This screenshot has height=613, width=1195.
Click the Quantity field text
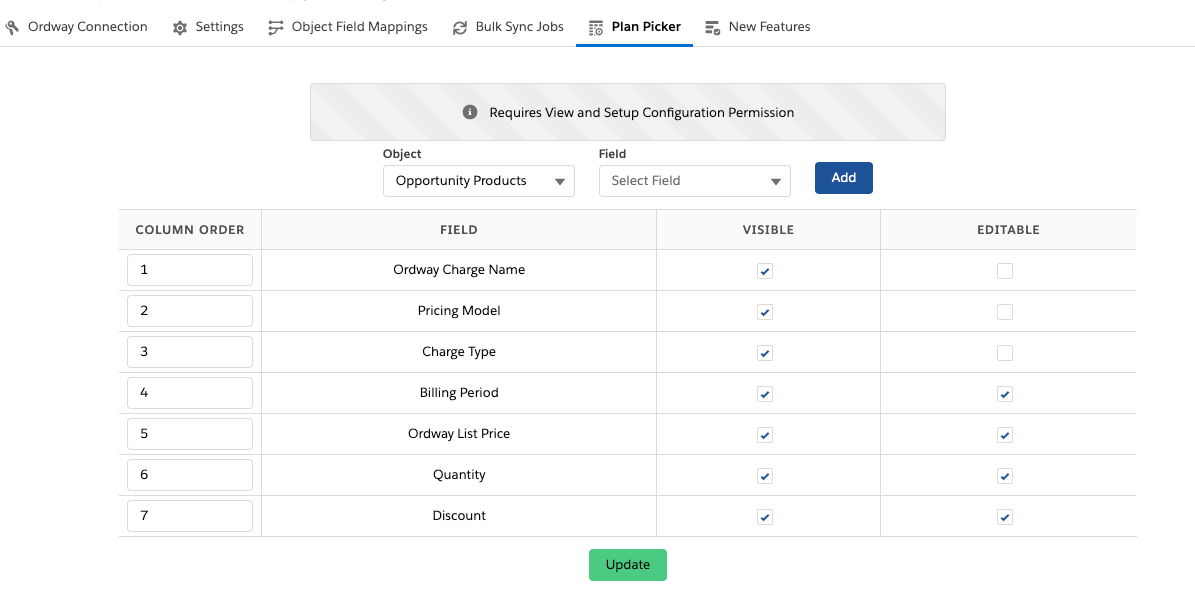click(459, 475)
